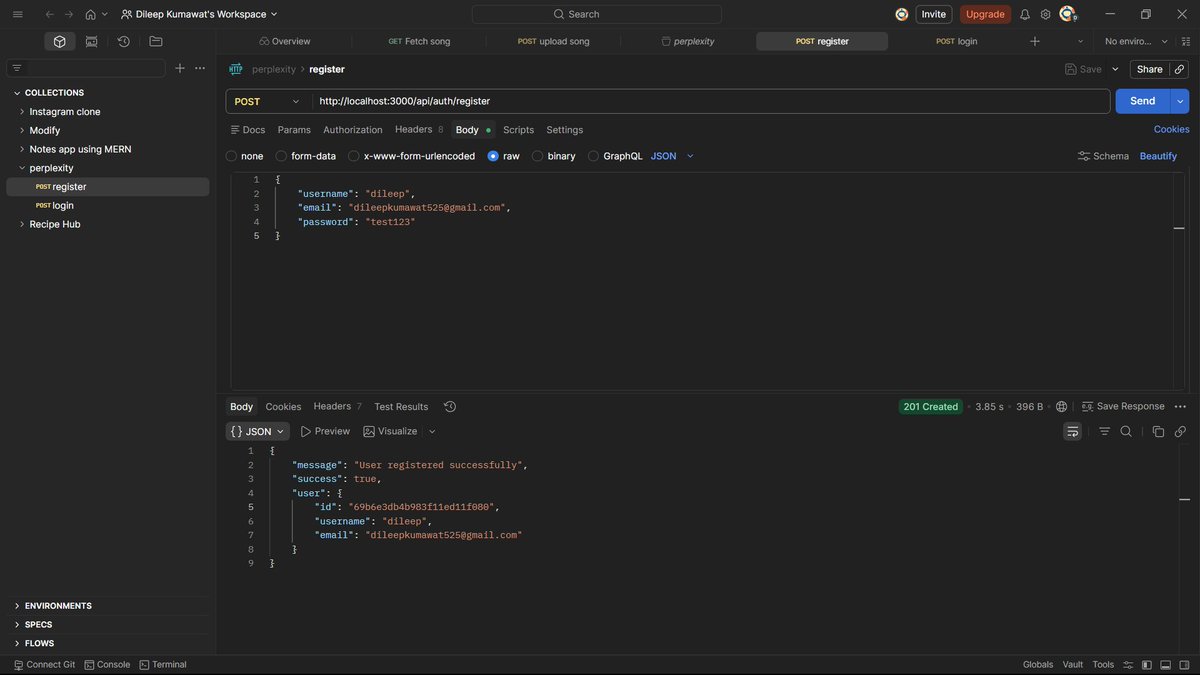Viewport: 1200px width, 675px height.
Task: Open the POST method dropdown
Action: (268, 101)
